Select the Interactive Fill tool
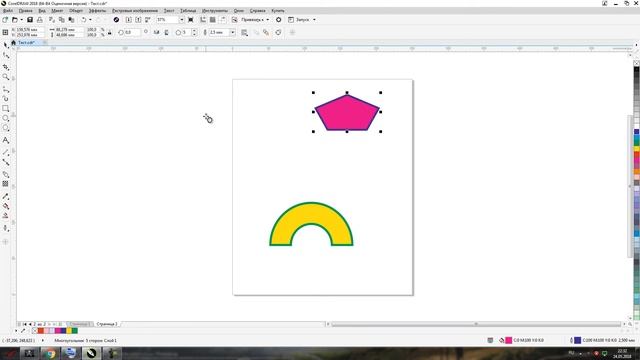This screenshot has width=640, height=360. coord(6,206)
